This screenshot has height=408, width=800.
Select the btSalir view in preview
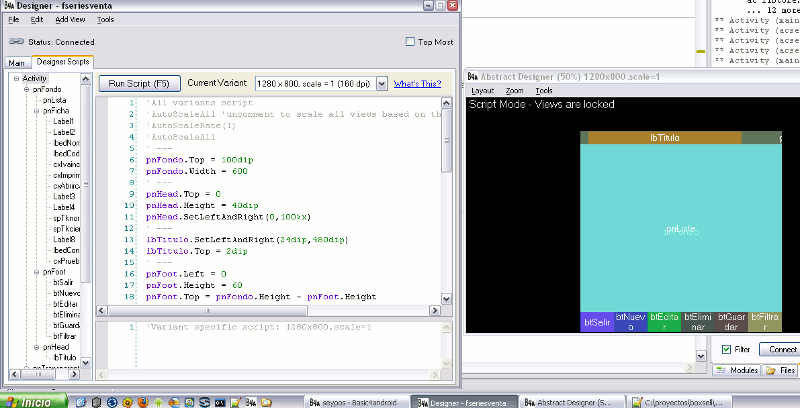[597, 321]
